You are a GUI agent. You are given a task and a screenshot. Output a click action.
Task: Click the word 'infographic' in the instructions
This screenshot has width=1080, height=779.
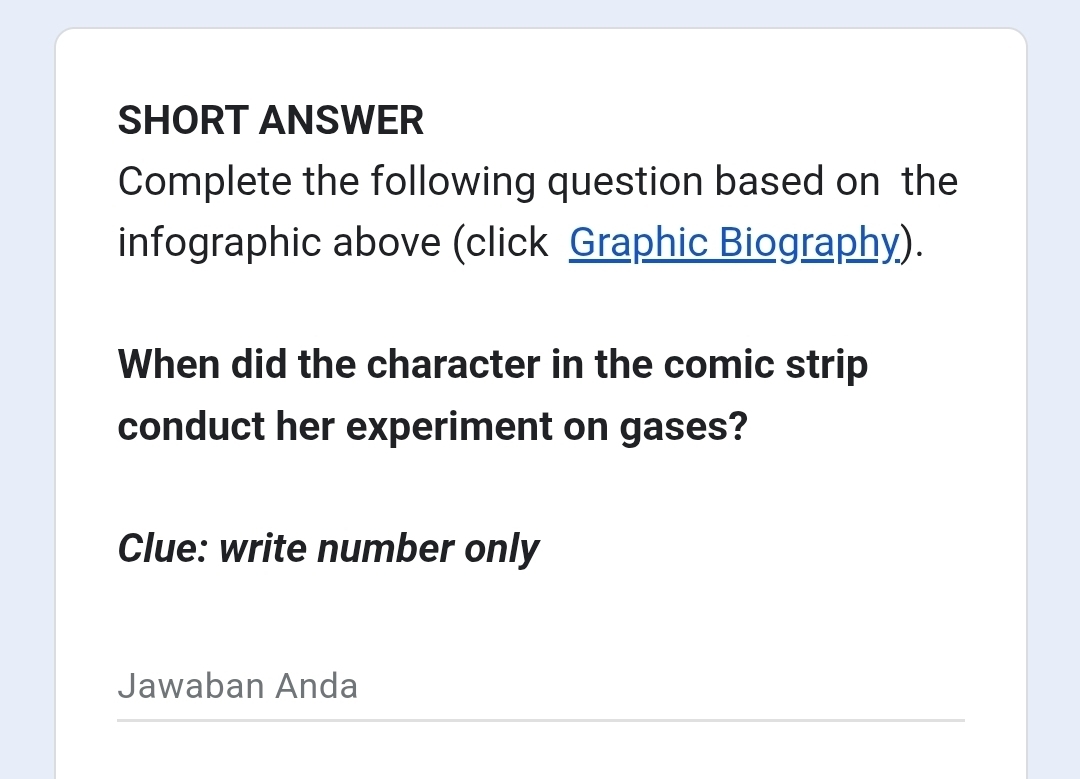[220, 243]
